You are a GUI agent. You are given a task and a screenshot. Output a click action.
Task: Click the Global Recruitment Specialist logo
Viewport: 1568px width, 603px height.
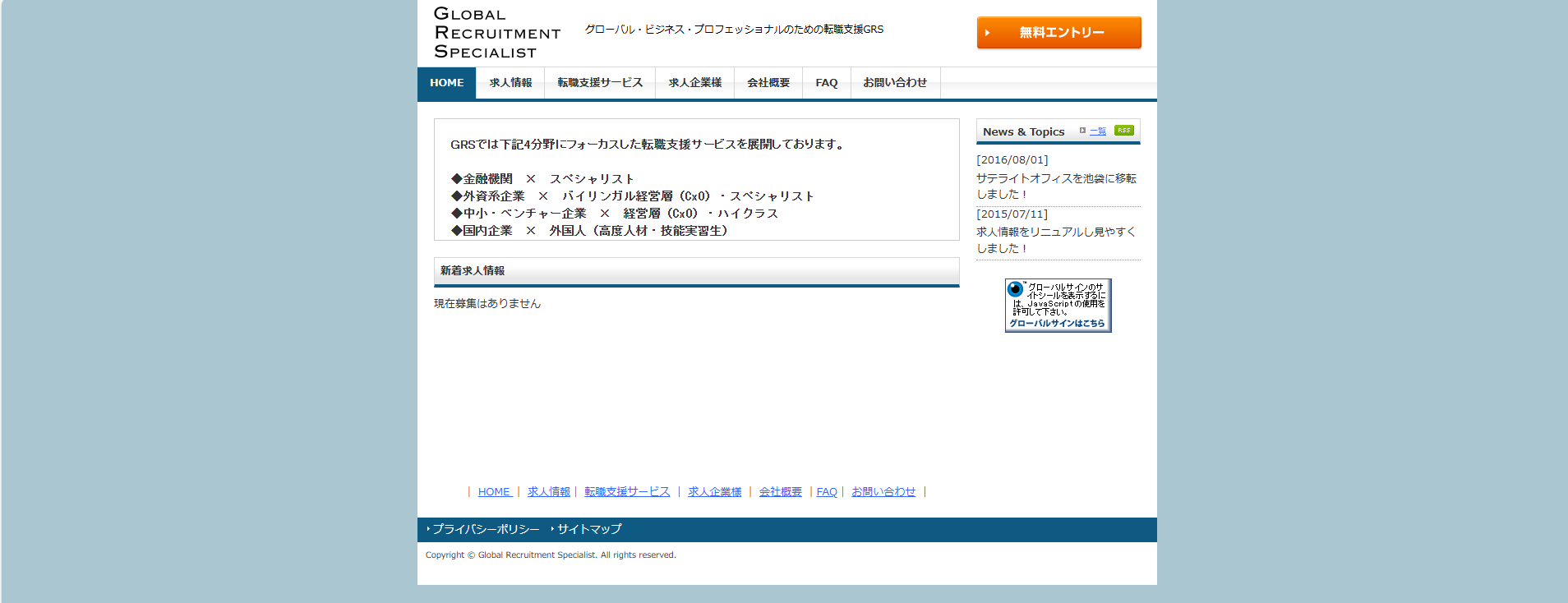coord(496,33)
